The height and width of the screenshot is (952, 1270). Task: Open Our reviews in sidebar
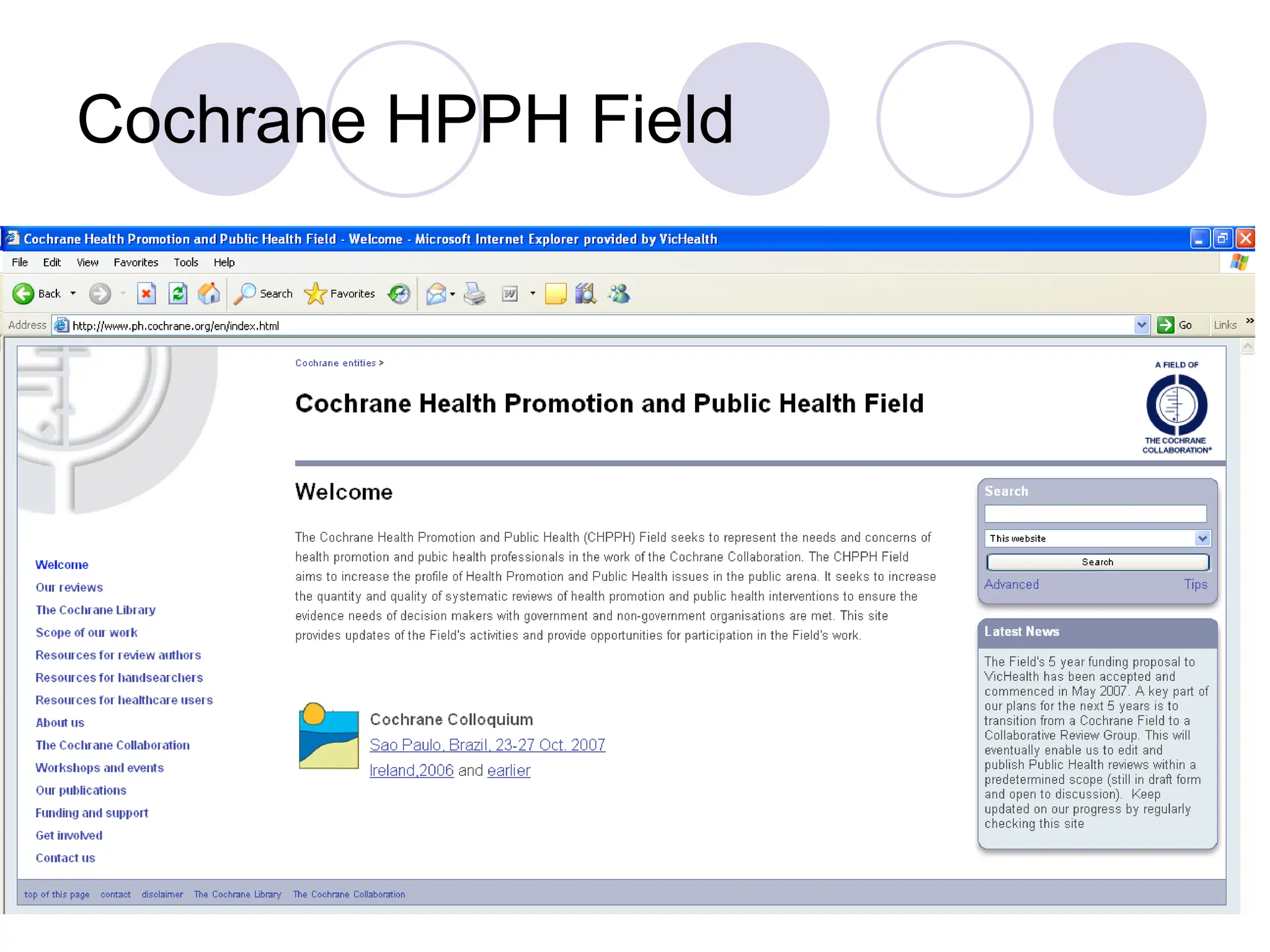click(69, 587)
